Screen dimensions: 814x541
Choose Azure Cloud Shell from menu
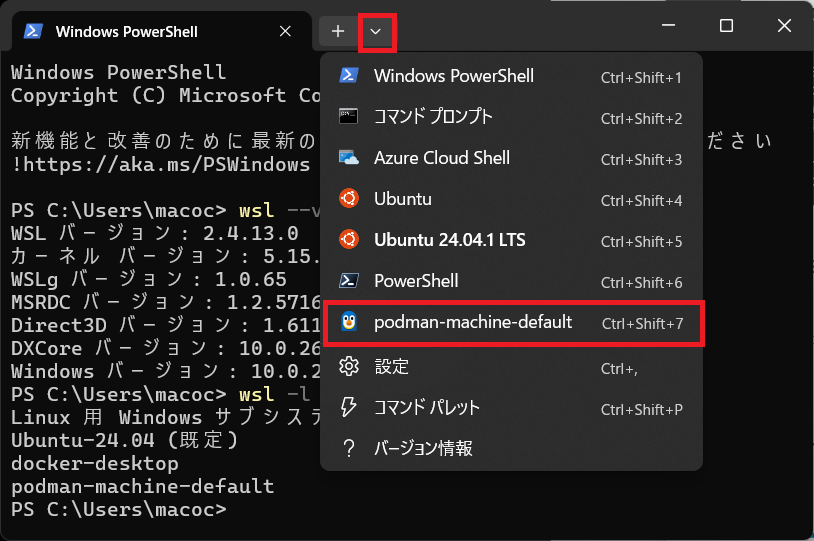click(441, 158)
